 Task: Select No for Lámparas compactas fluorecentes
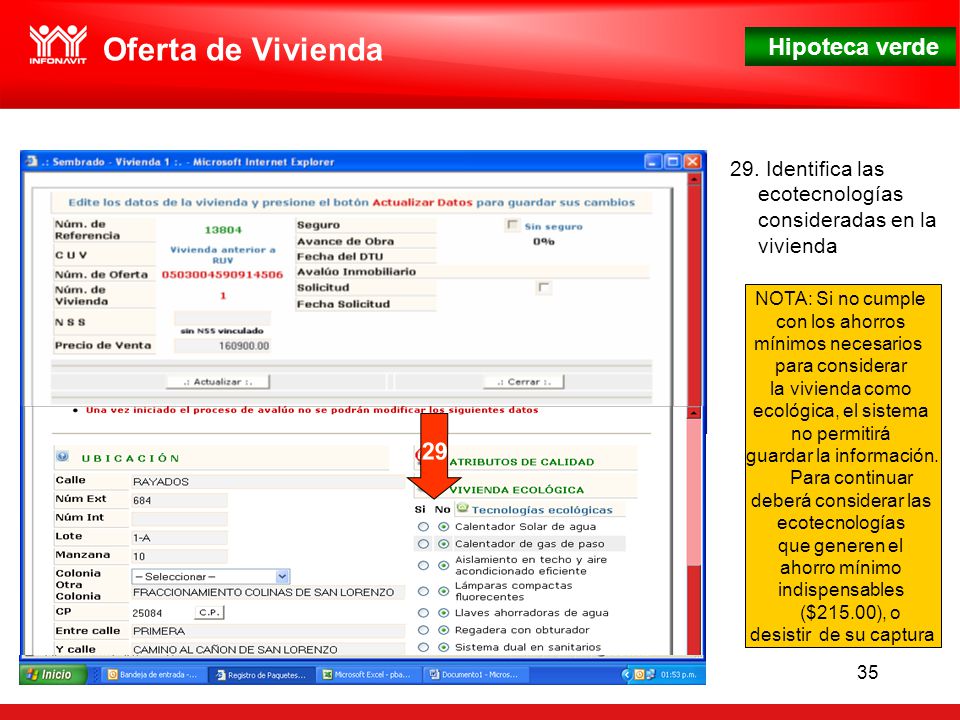pos(443,591)
